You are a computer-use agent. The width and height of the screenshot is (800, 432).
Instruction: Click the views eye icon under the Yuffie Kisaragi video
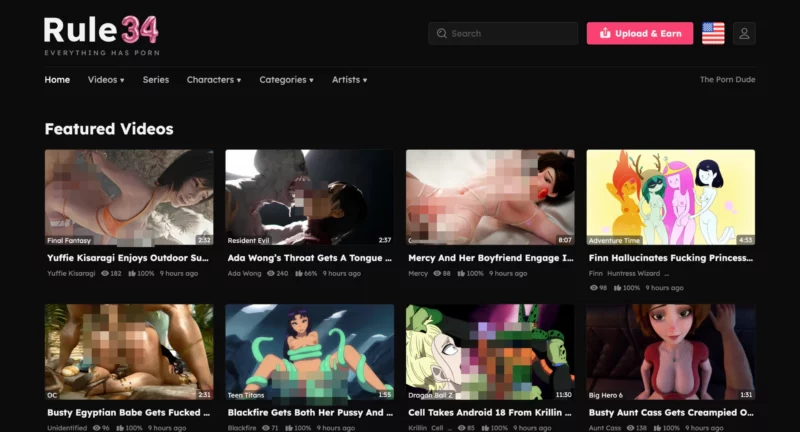point(105,273)
